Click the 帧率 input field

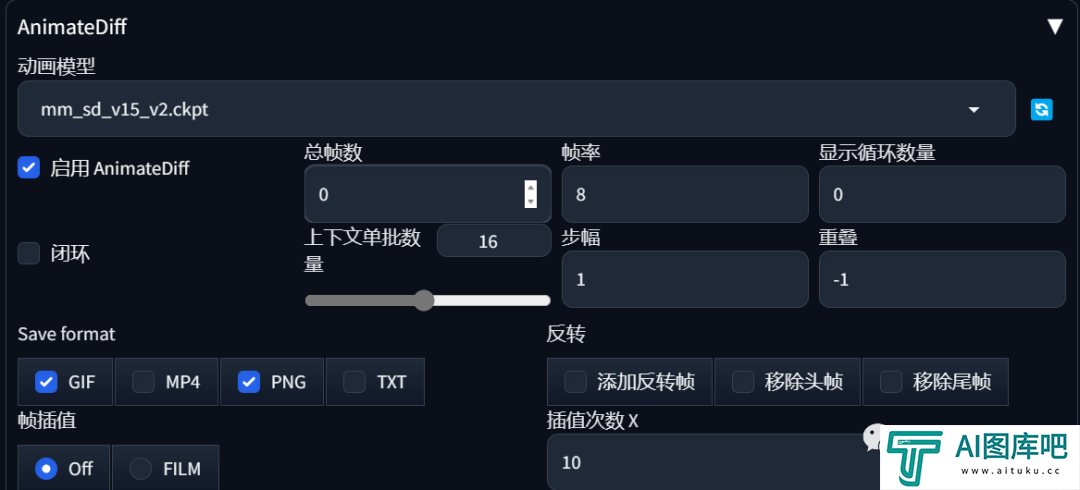tap(685, 194)
